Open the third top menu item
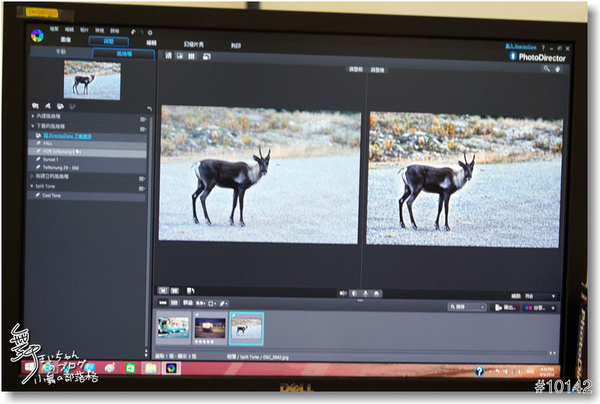The image size is (600, 404). 84,30
